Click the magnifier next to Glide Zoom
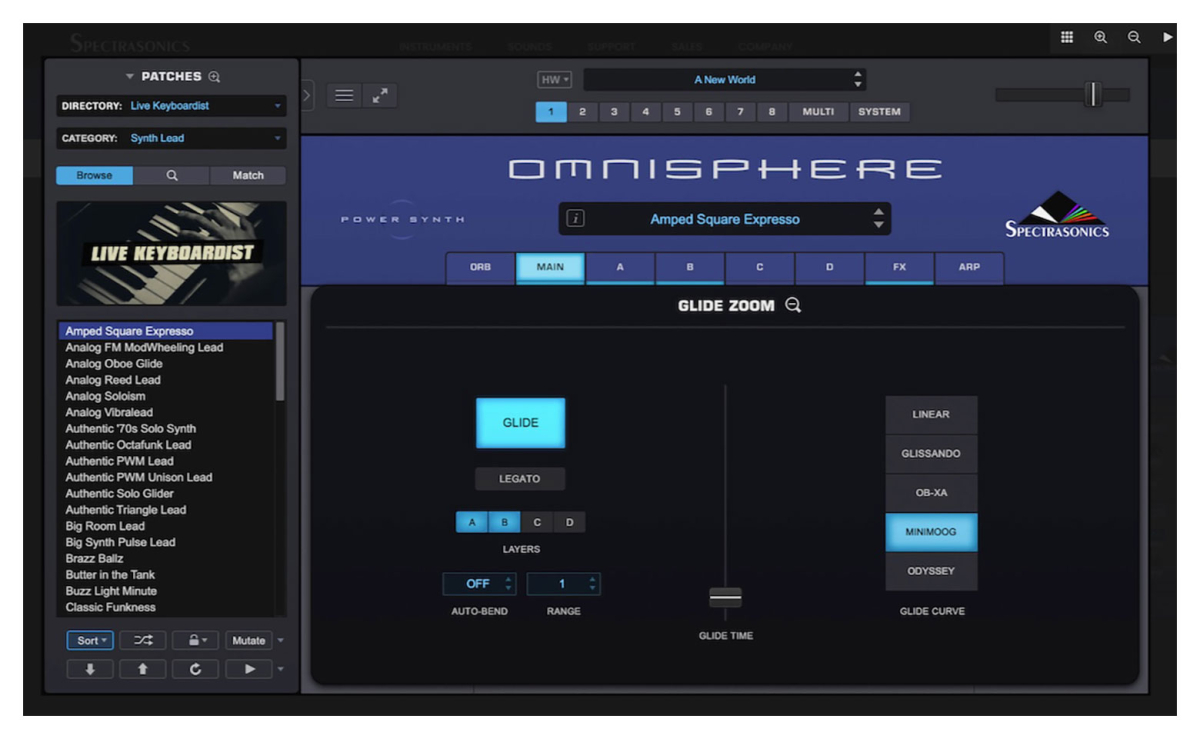The width and height of the screenshot is (1200, 739). [x=793, y=306]
